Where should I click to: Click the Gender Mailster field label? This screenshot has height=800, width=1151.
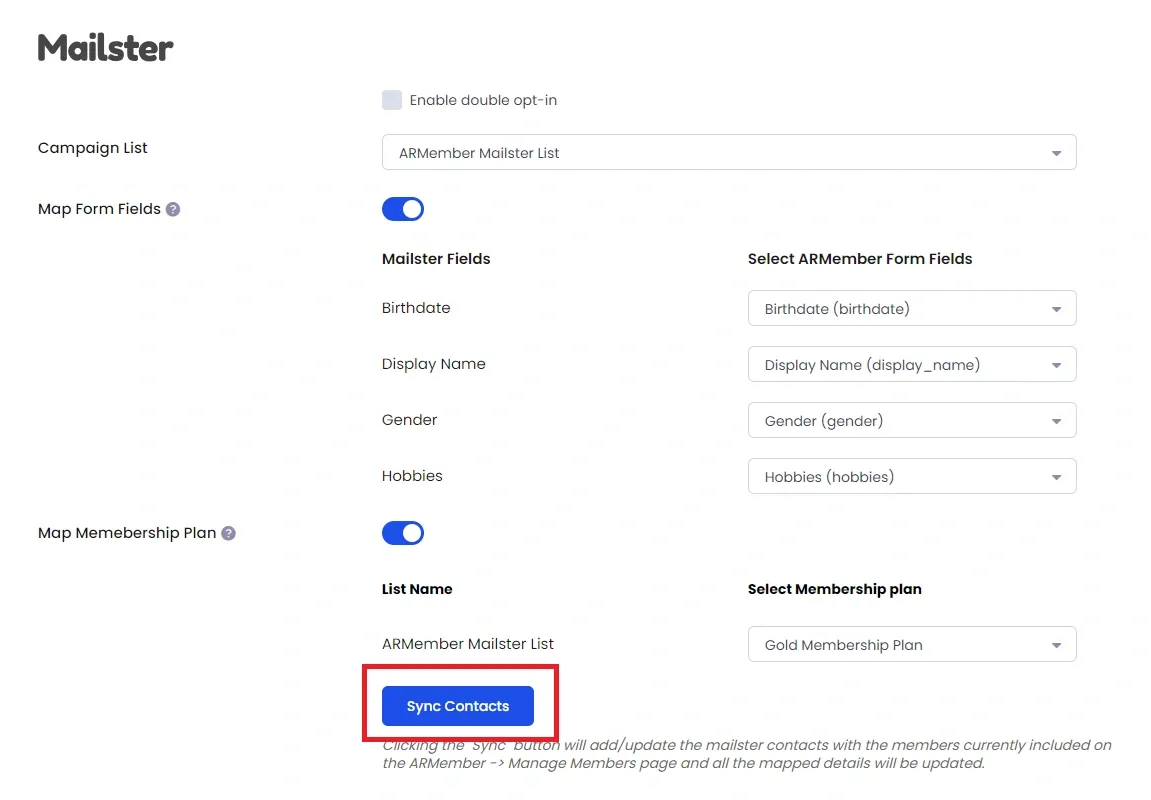click(410, 420)
